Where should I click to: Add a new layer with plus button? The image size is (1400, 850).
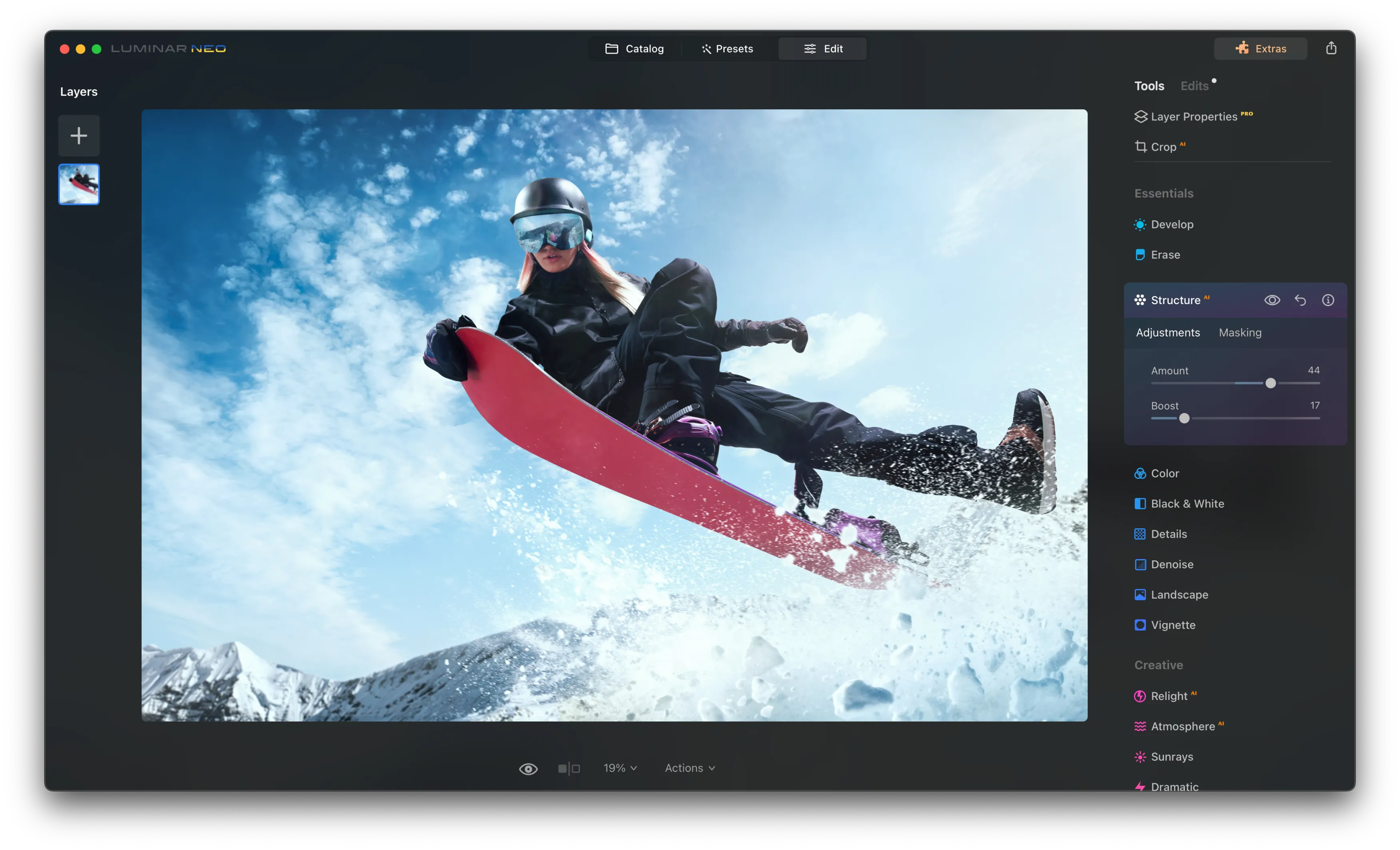pyautogui.click(x=78, y=135)
